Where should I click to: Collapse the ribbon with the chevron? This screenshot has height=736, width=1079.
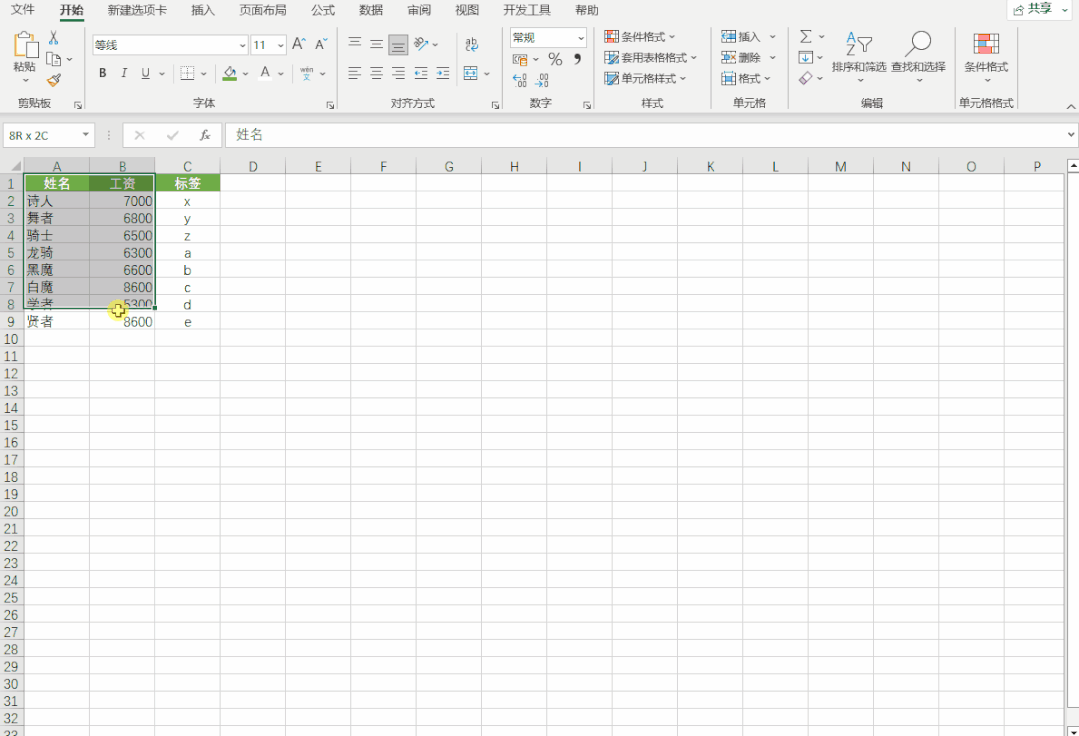coord(1071,107)
